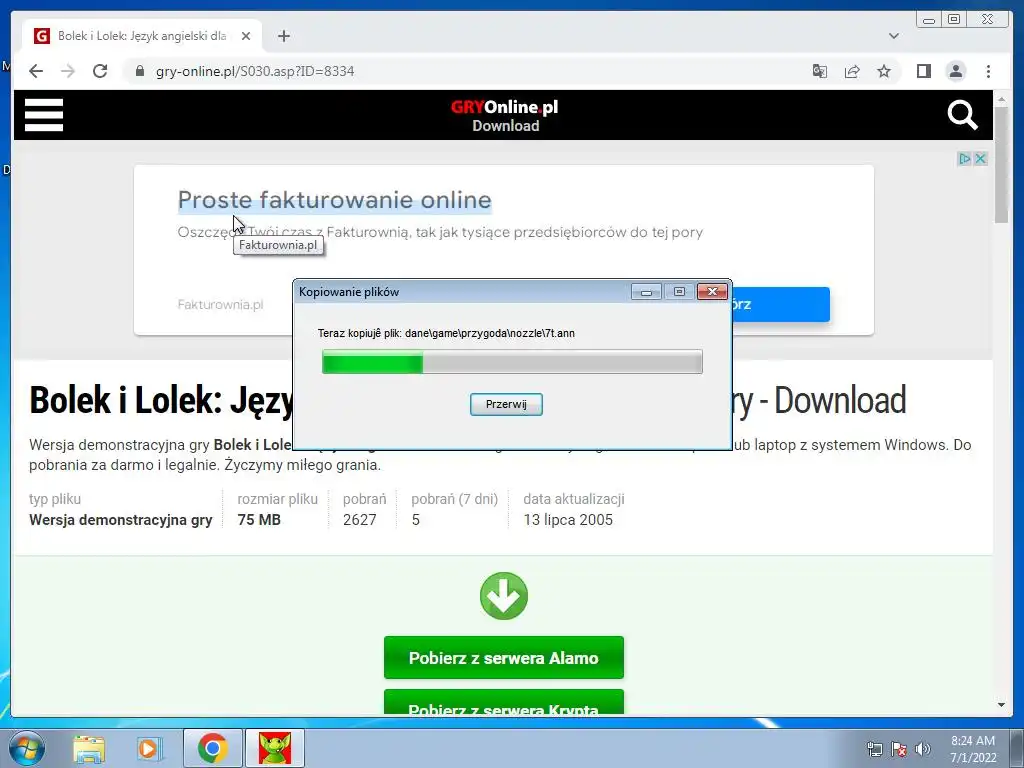Screen dimensions: 1024x768
Task: Click the 'Wersja demonstracyjna gry' file type value
Action: pos(121,520)
